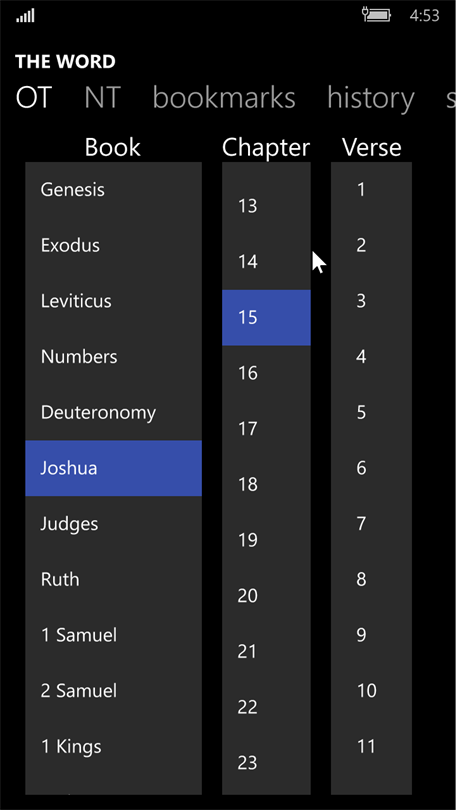Tap the signal strength icon
The height and width of the screenshot is (810, 456).
[x=25, y=16]
